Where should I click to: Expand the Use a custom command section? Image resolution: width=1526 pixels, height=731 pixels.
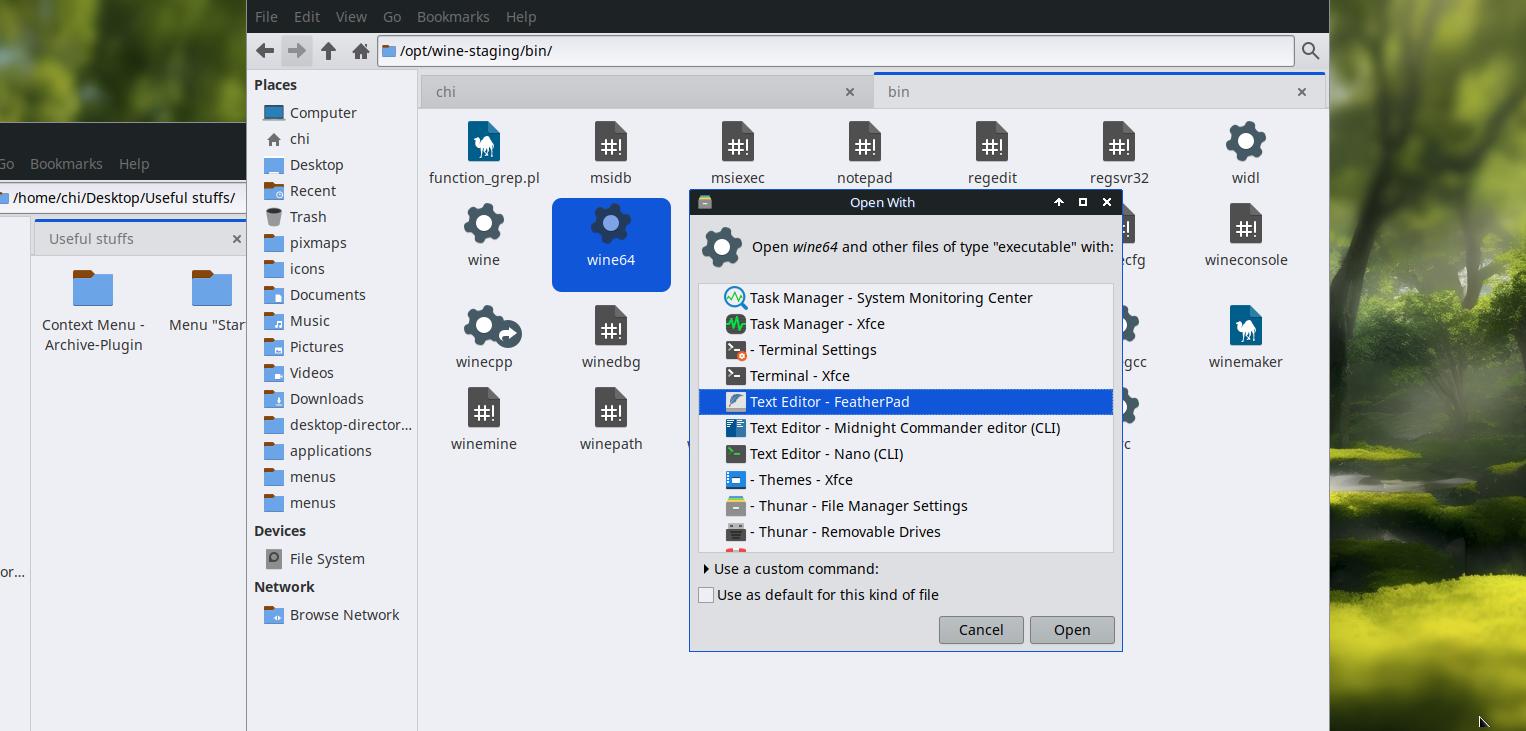pos(706,569)
